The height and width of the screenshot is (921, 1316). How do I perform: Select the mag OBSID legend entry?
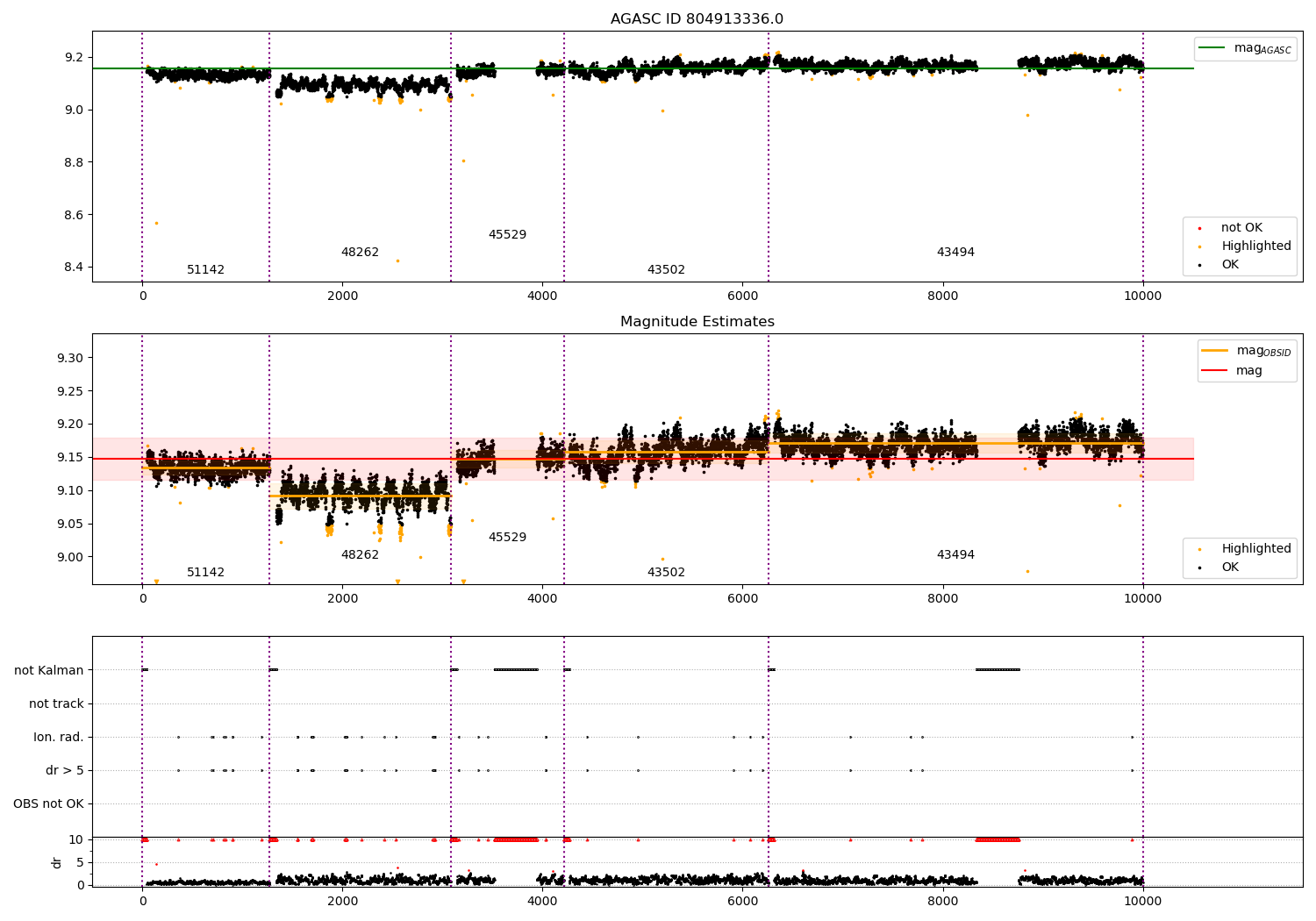[1246, 351]
